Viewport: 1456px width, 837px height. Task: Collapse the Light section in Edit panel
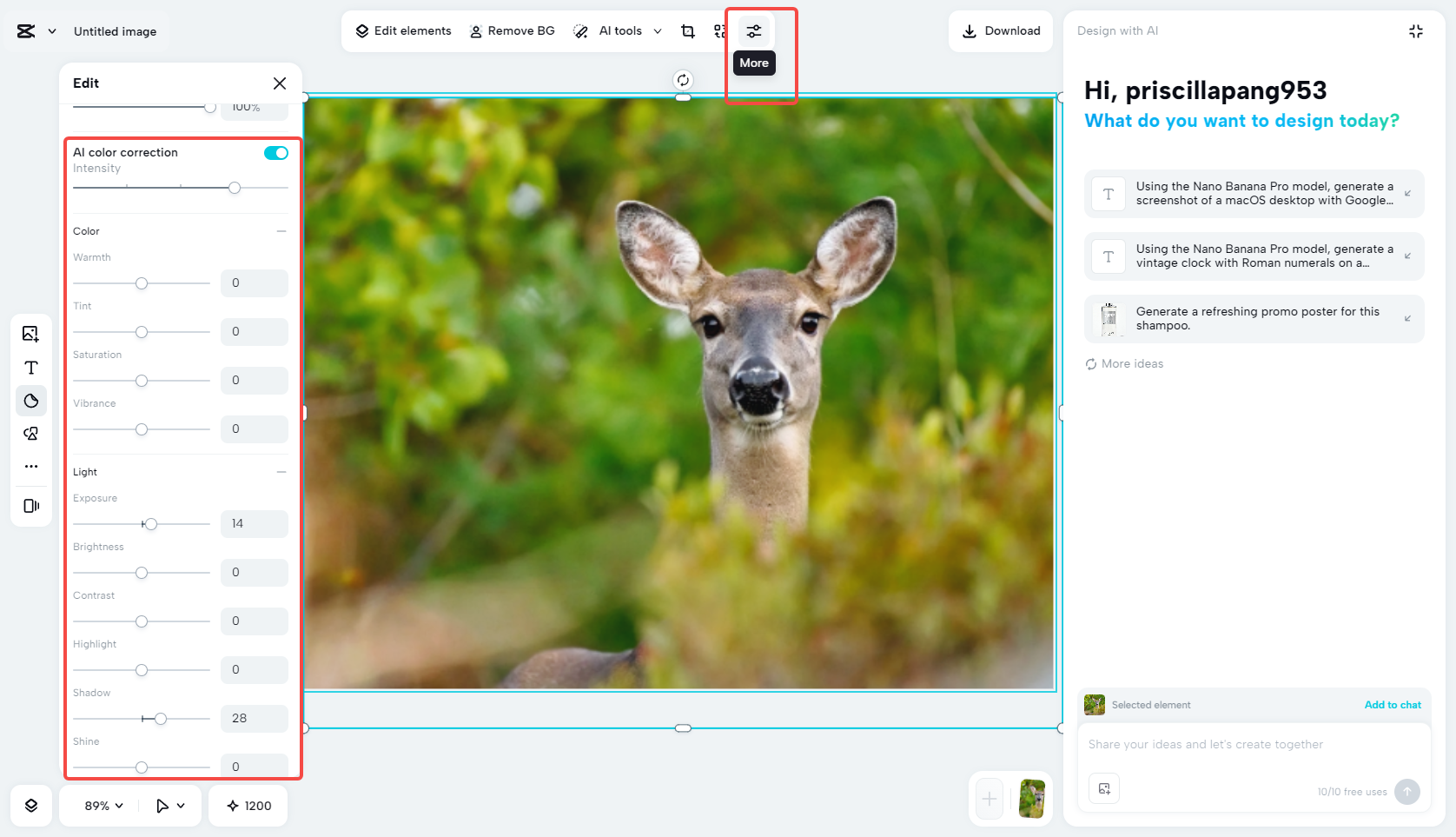[280, 471]
